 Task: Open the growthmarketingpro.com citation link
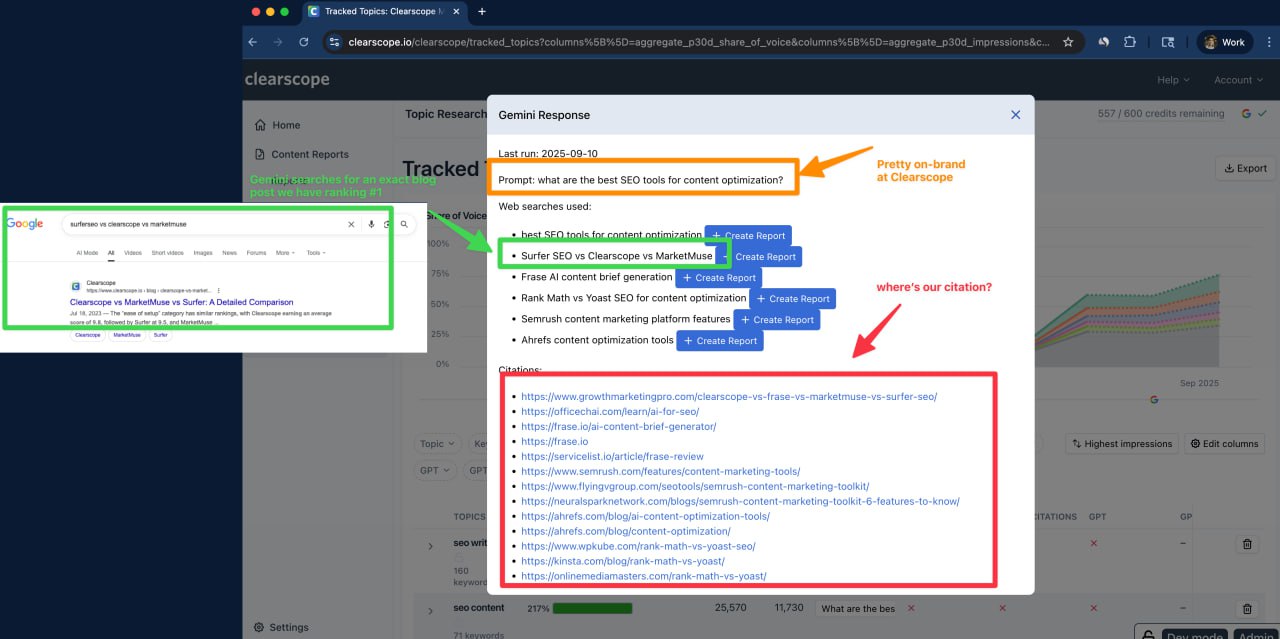click(x=729, y=397)
